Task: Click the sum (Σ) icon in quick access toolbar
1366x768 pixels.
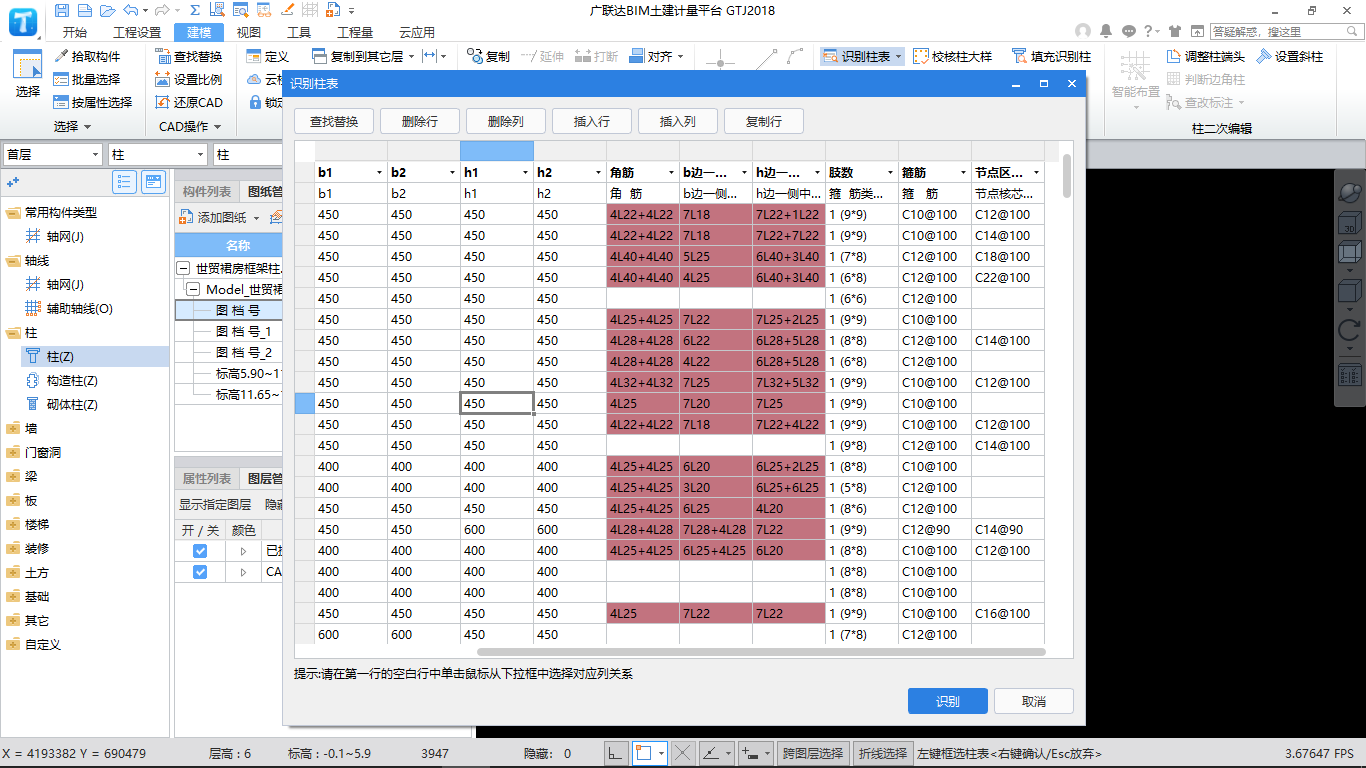Action: point(194,10)
